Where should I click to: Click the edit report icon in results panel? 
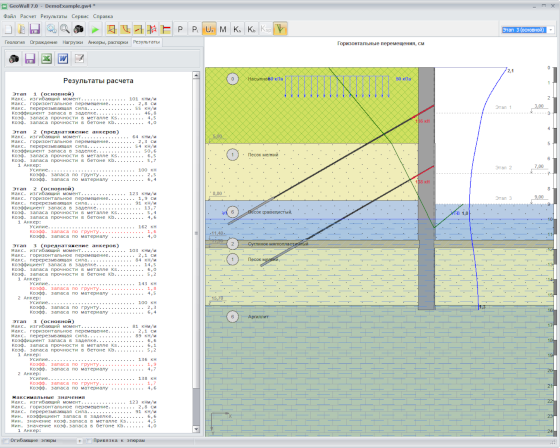pos(79,59)
